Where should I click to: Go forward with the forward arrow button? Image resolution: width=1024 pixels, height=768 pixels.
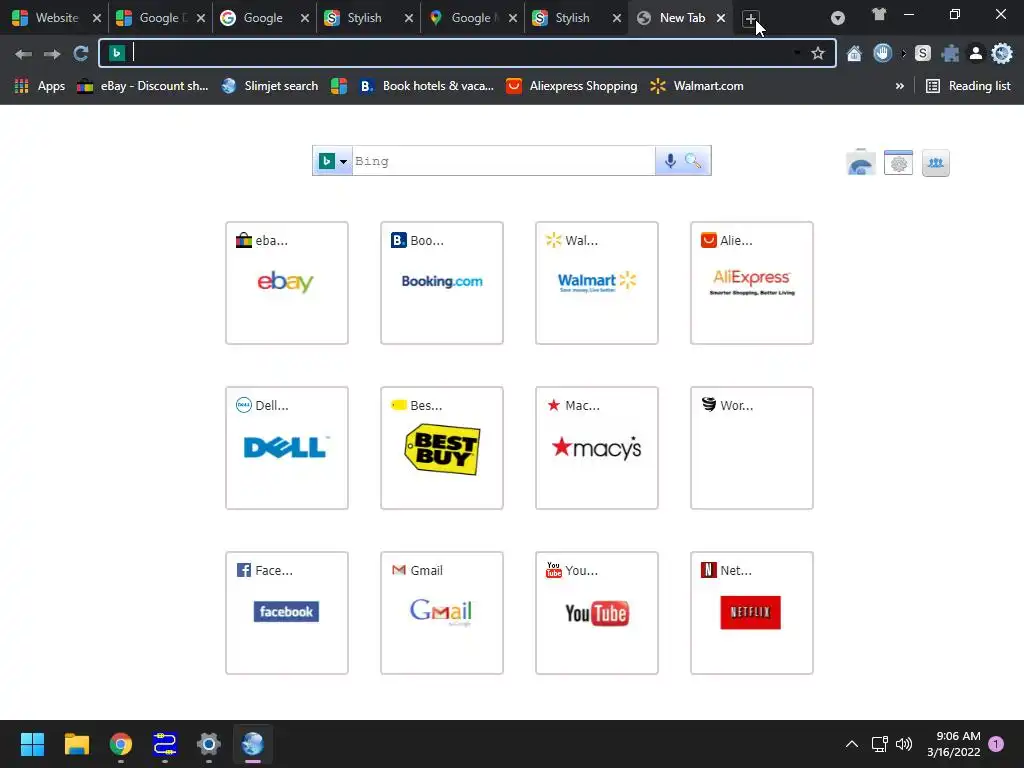(x=52, y=54)
